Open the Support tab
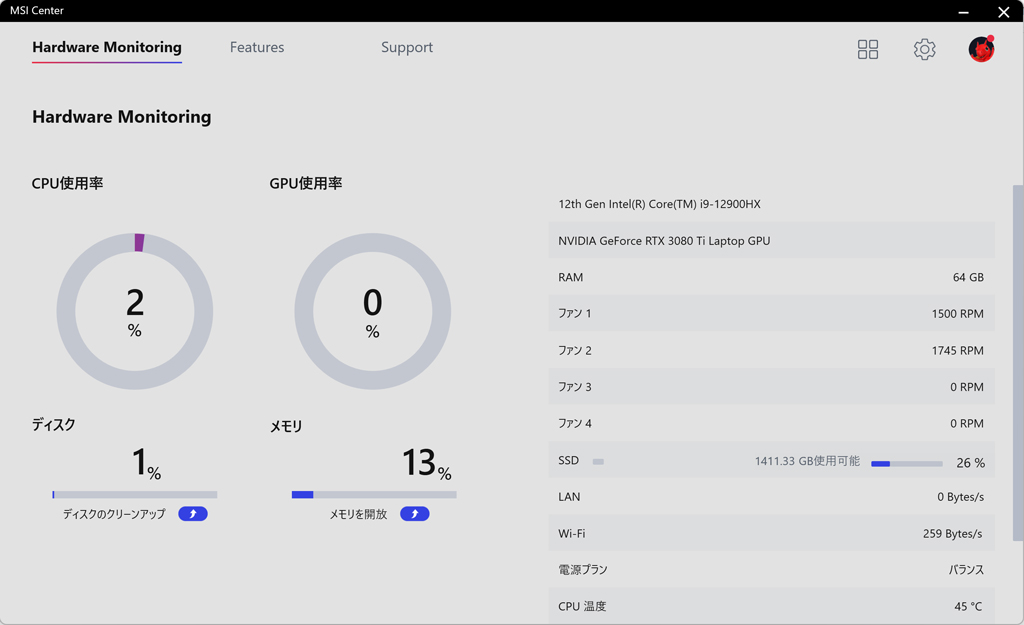 [407, 47]
